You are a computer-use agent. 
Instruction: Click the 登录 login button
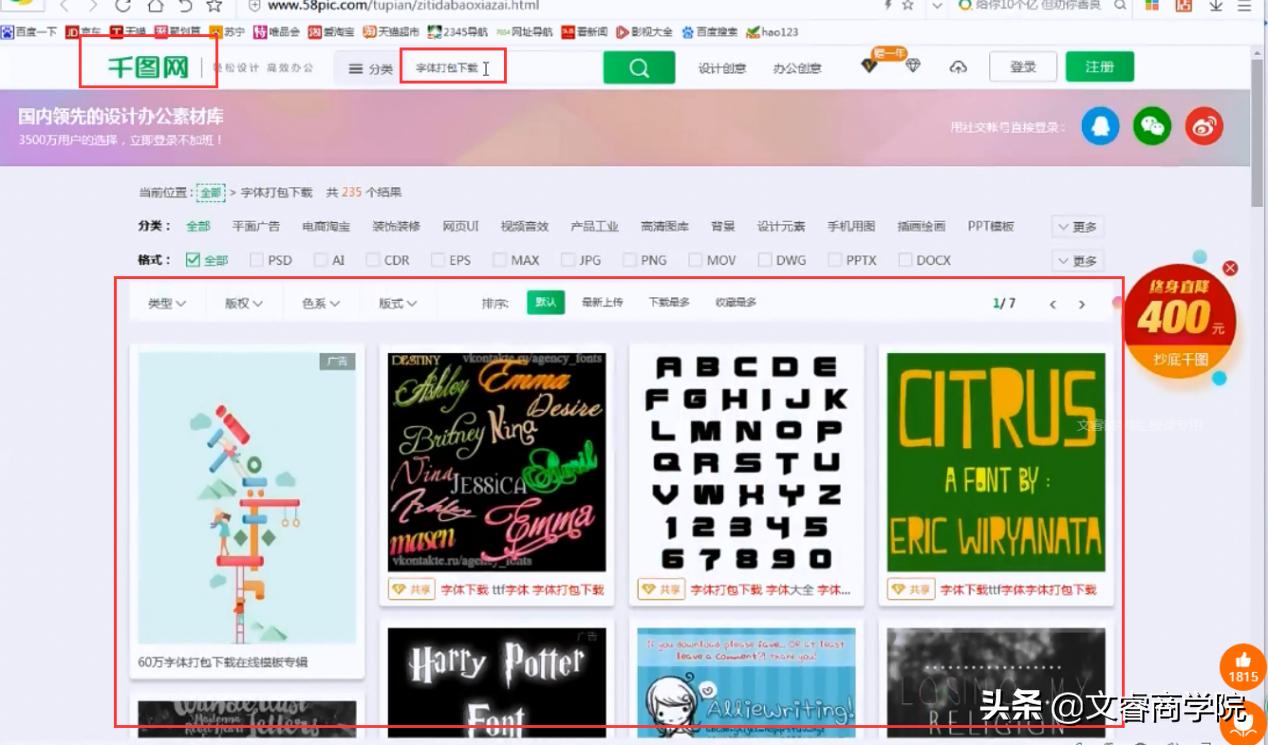click(x=1023, y=65)
